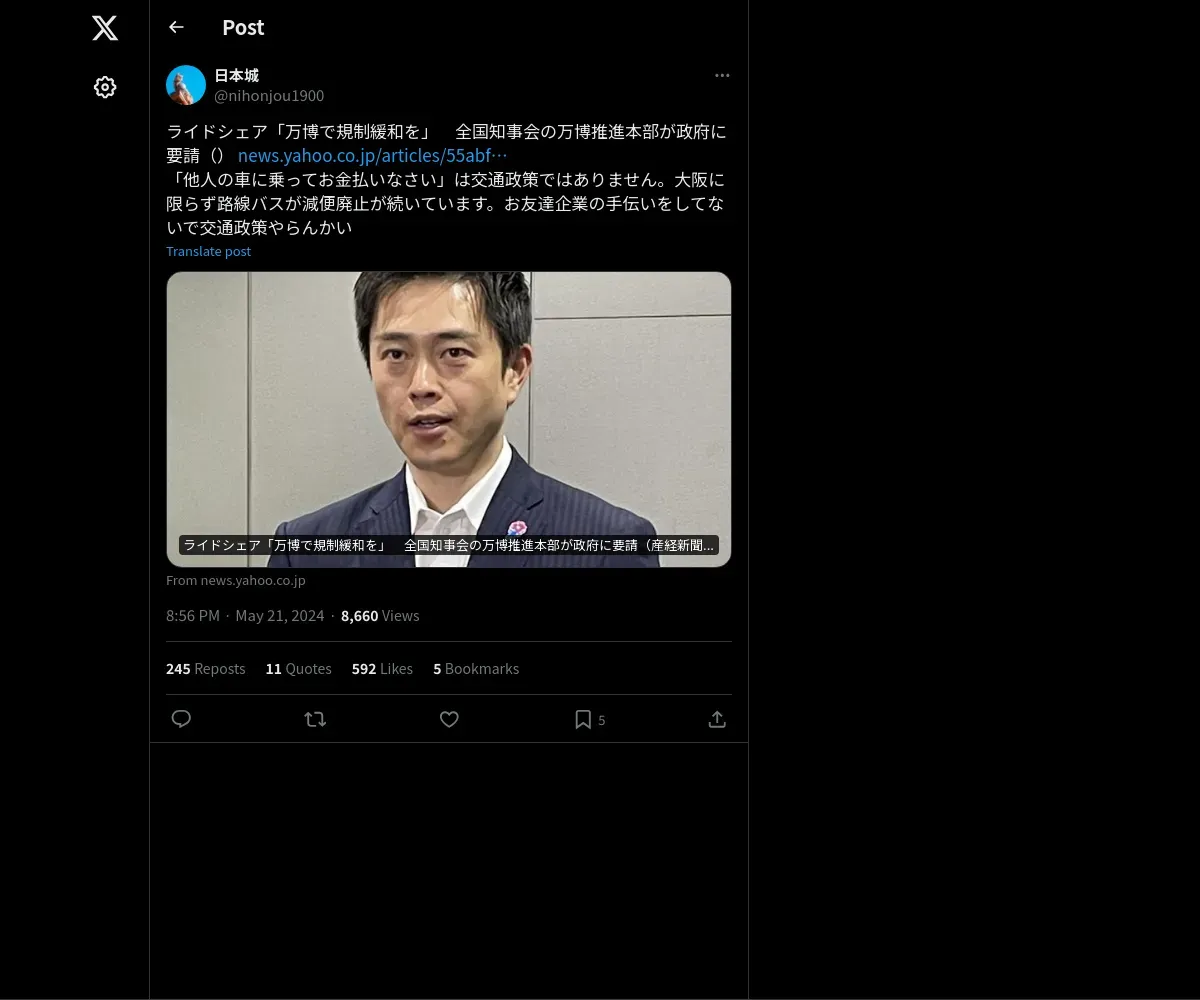Click the repost arrows icon
The height and width of the screenshot is (1000, 1200).
click(315, 719)
